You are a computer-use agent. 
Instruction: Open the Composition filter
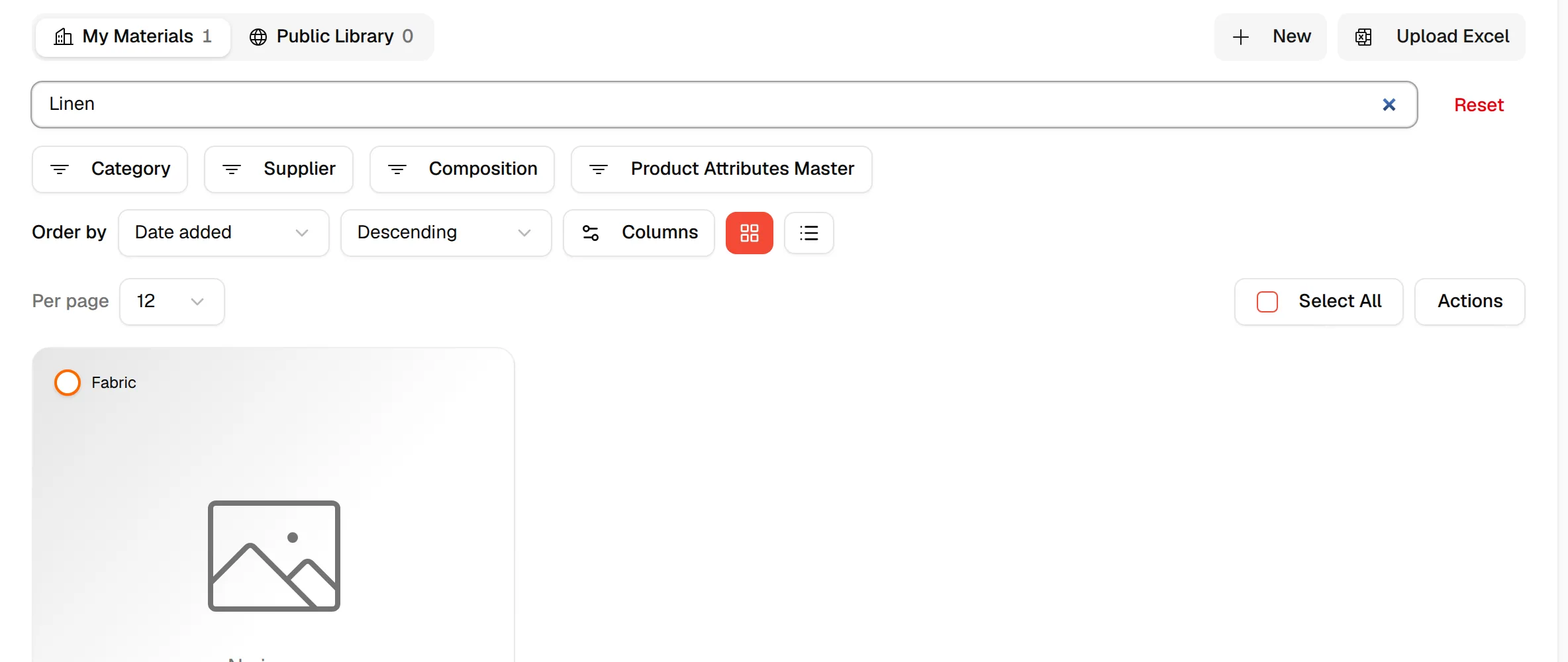point(462,169)
